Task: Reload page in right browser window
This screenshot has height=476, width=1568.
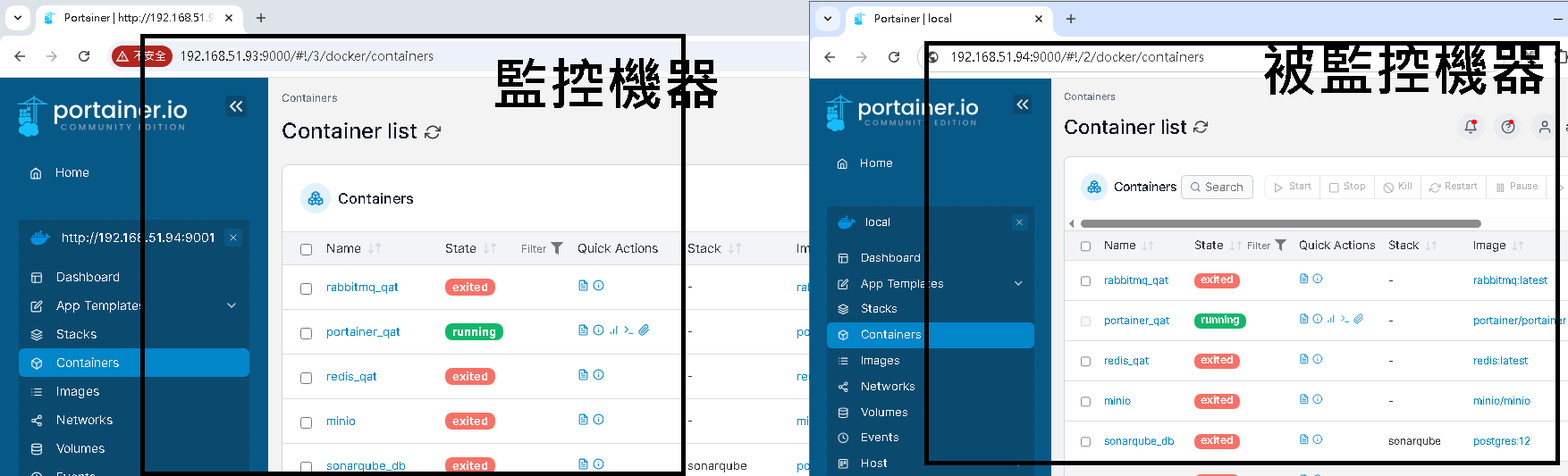Action: tap(894, 57)
